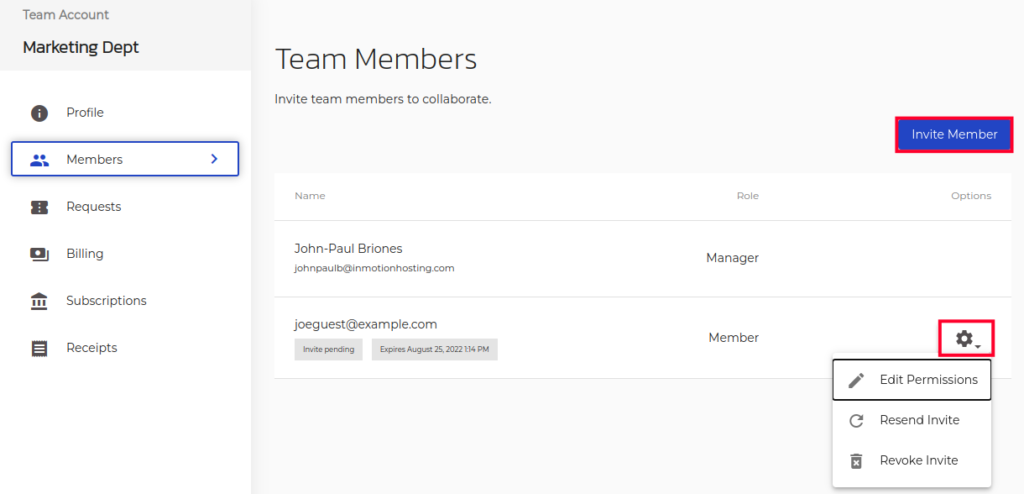Click the refresh icon beside Resend Invite

pyautogui.click(x=856, y=421)
